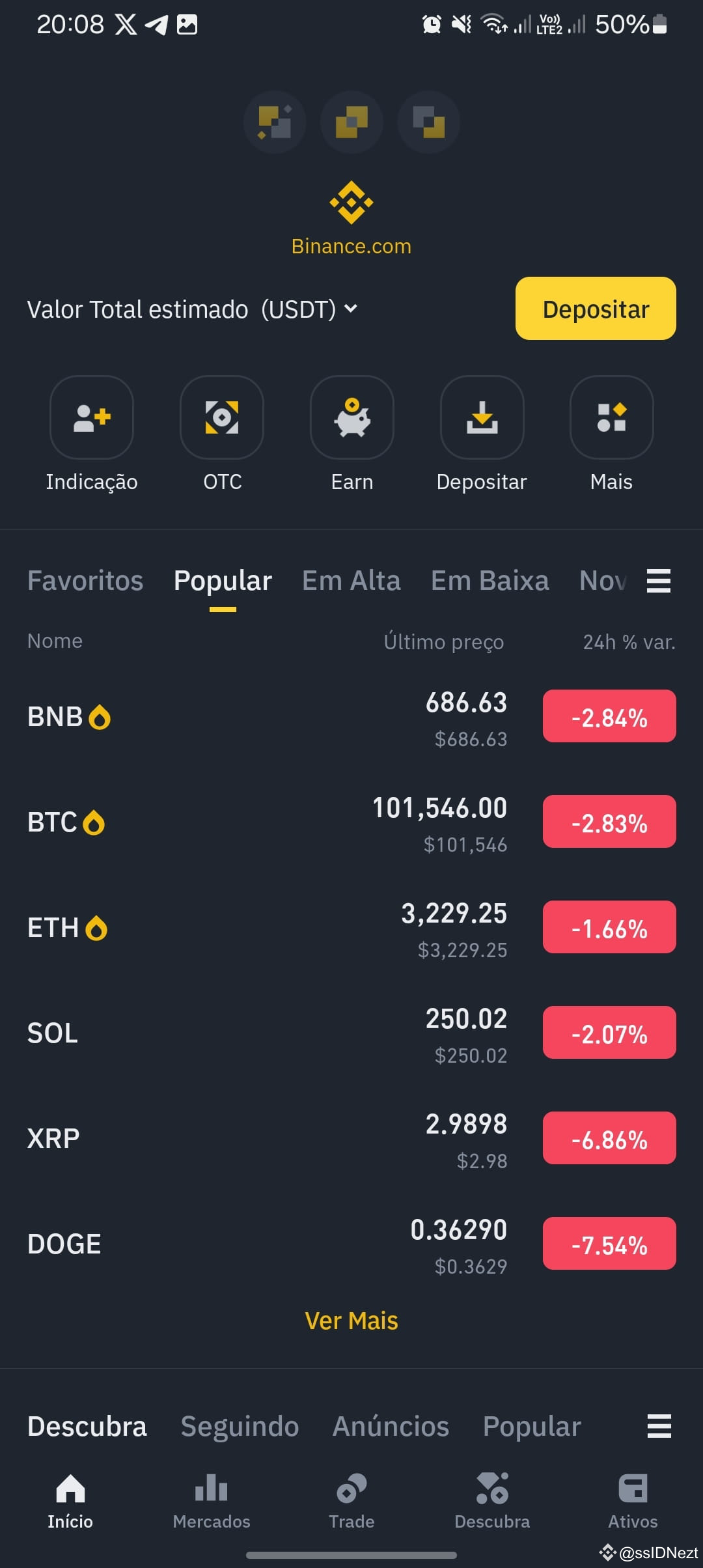
Task: Go to Mercados in bottom navigation
Action: pos(211,1502)
